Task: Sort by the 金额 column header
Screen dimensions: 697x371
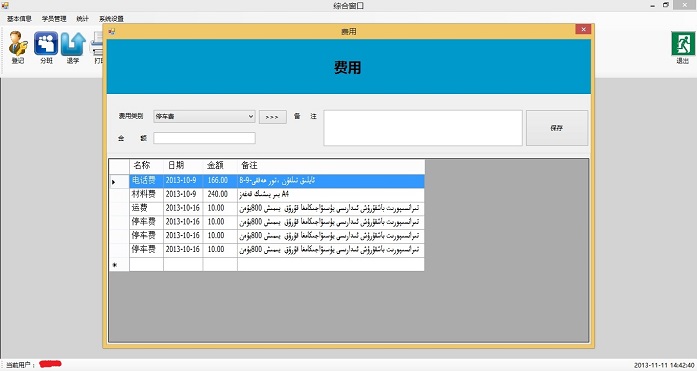Action: pyautogui.click(x=220, y=166)
